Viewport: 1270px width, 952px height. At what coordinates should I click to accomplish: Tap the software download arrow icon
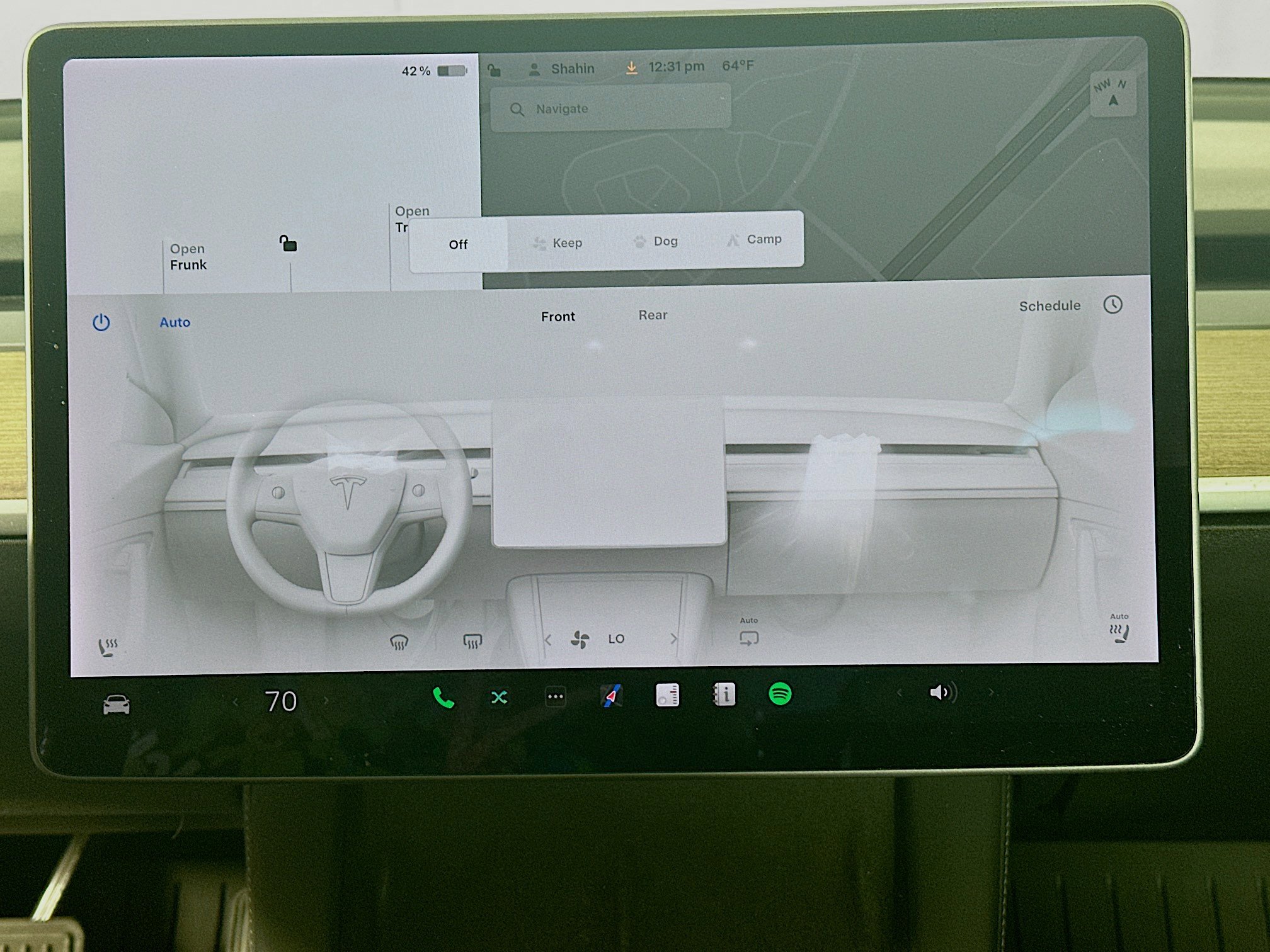click(x=631, y=67)
